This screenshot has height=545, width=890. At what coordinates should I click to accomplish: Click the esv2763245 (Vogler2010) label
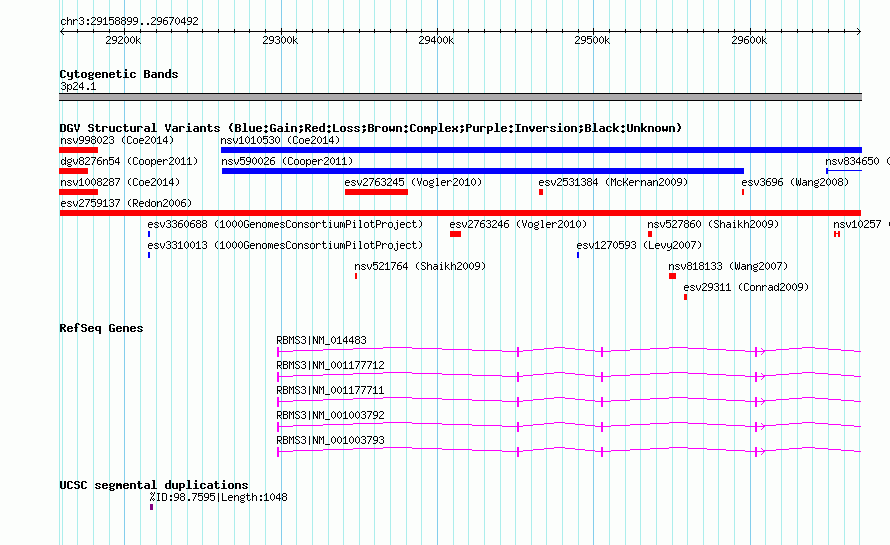tap(413, 182)
